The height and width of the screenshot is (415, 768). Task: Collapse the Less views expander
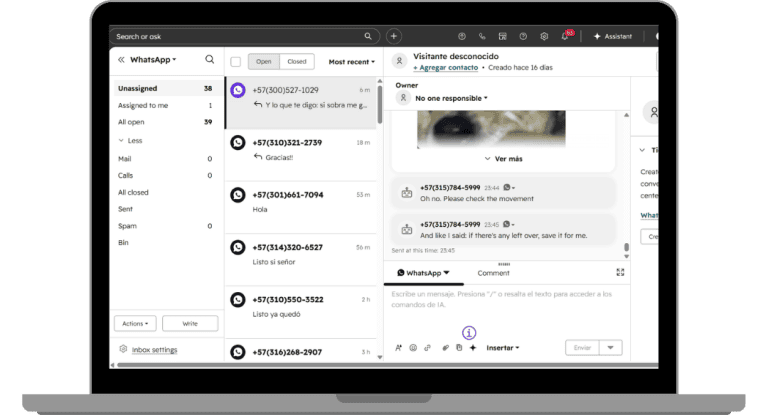coord(130,141)
